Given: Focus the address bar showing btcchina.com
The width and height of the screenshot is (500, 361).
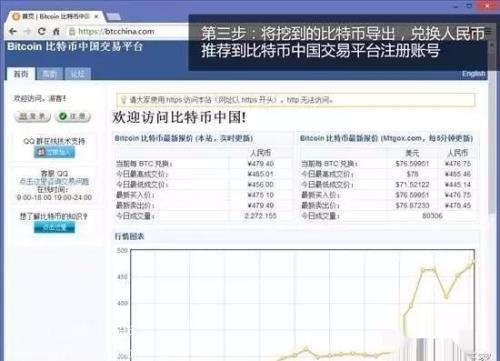Looking at the screenshot, I should (130, 32).
